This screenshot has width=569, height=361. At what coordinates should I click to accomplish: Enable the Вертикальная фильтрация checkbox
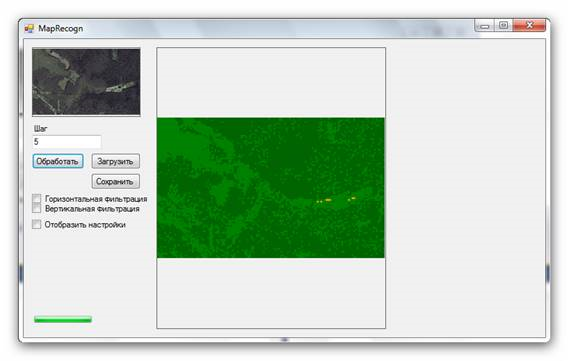[36, 208]
